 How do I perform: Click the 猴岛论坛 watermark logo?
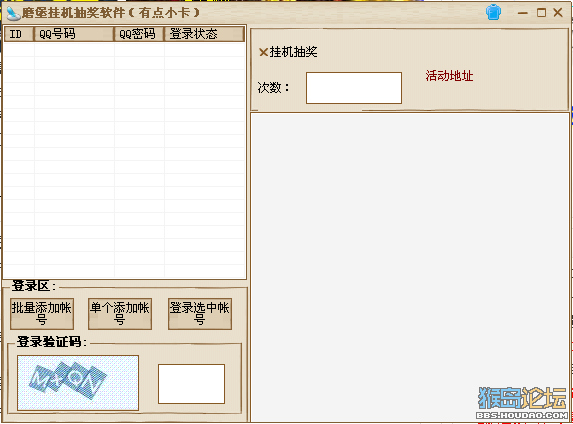coord(522,402)
